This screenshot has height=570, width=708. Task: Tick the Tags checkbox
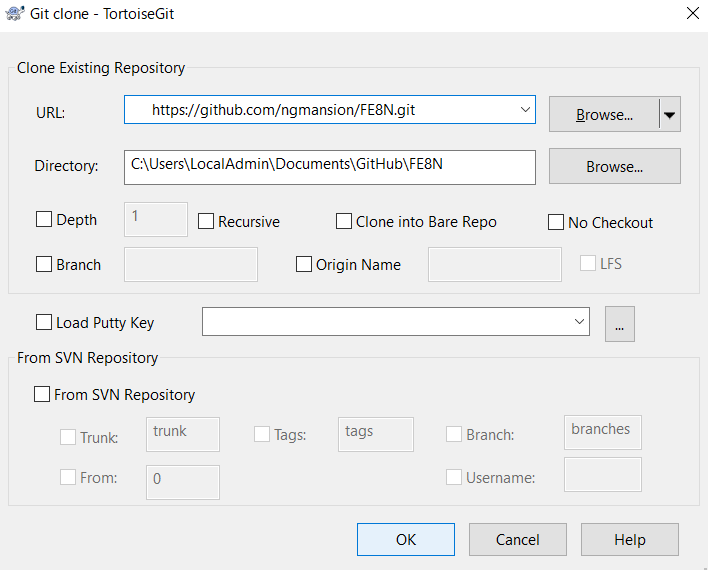tap(262, 435)
